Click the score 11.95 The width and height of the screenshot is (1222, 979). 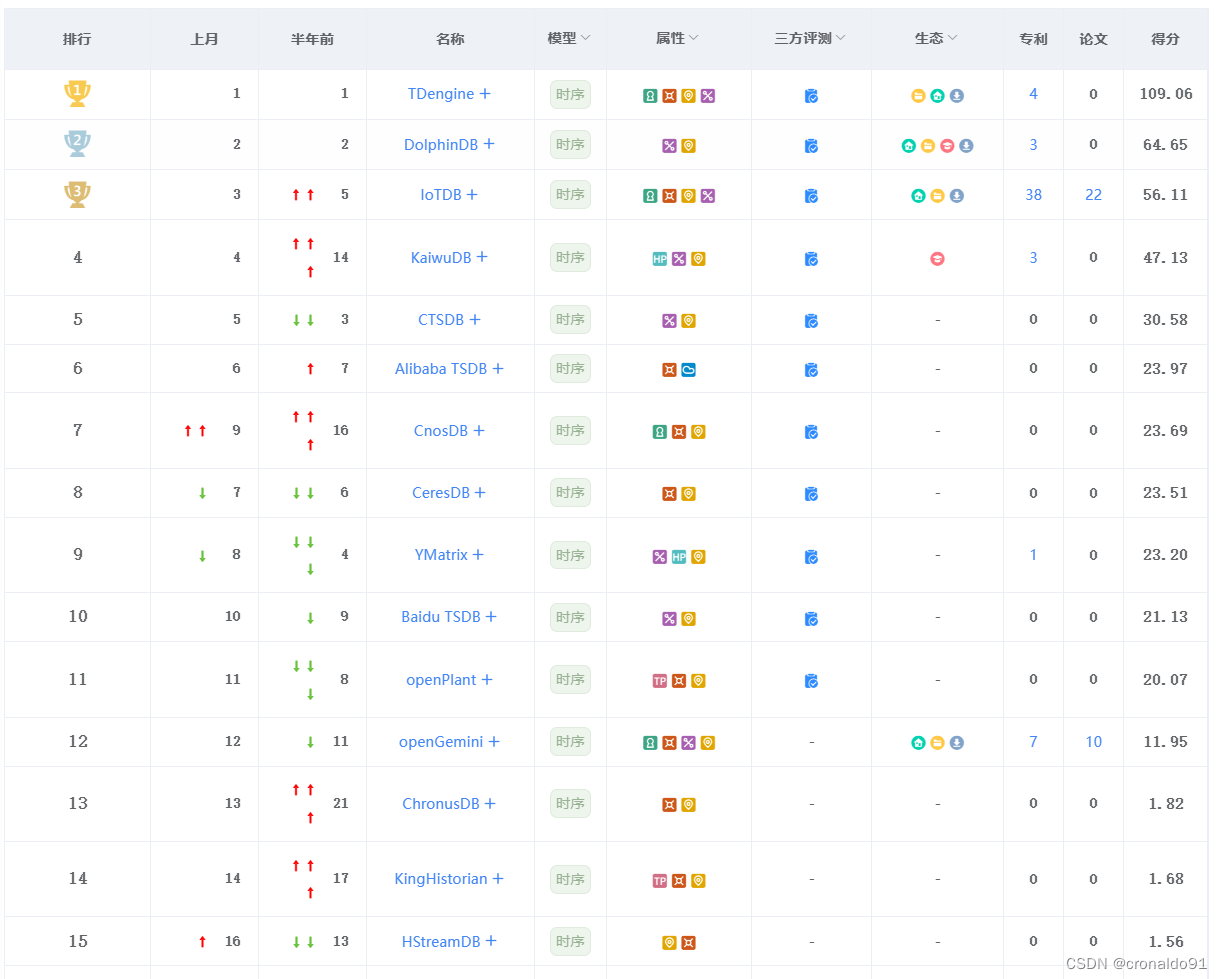coord(1166,742)
